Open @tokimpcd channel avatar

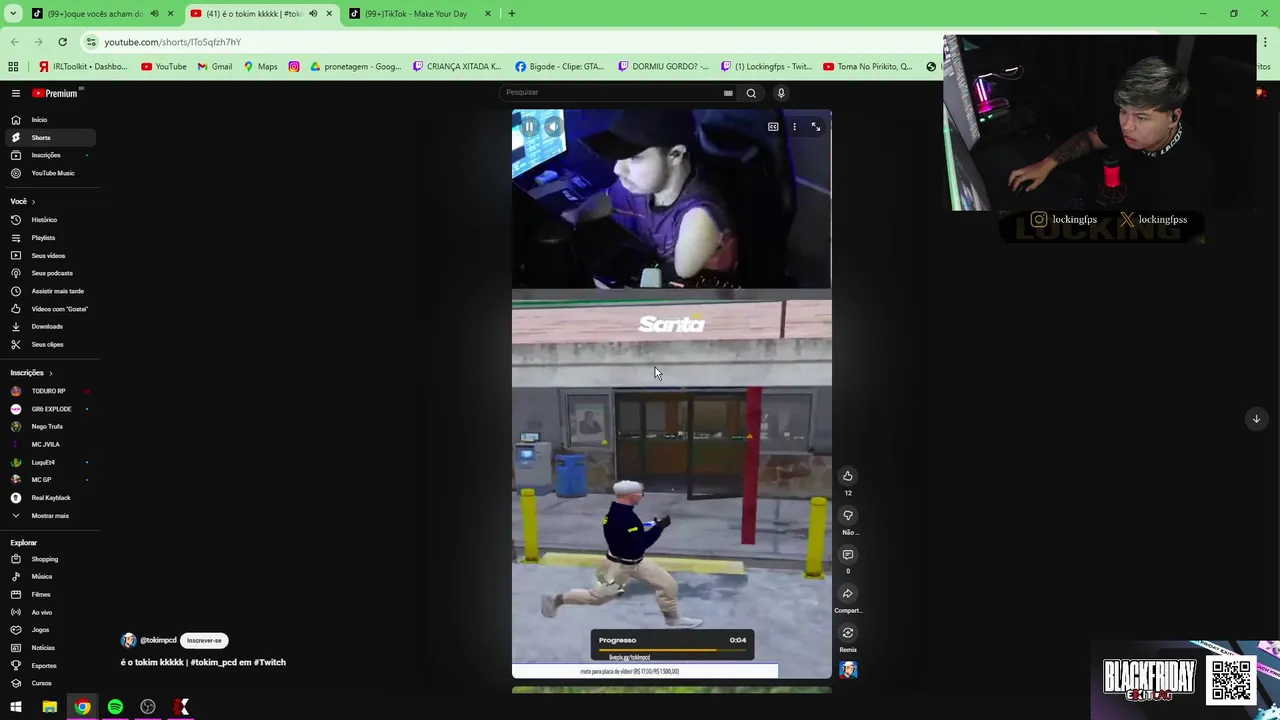click(x=128, y=641)
